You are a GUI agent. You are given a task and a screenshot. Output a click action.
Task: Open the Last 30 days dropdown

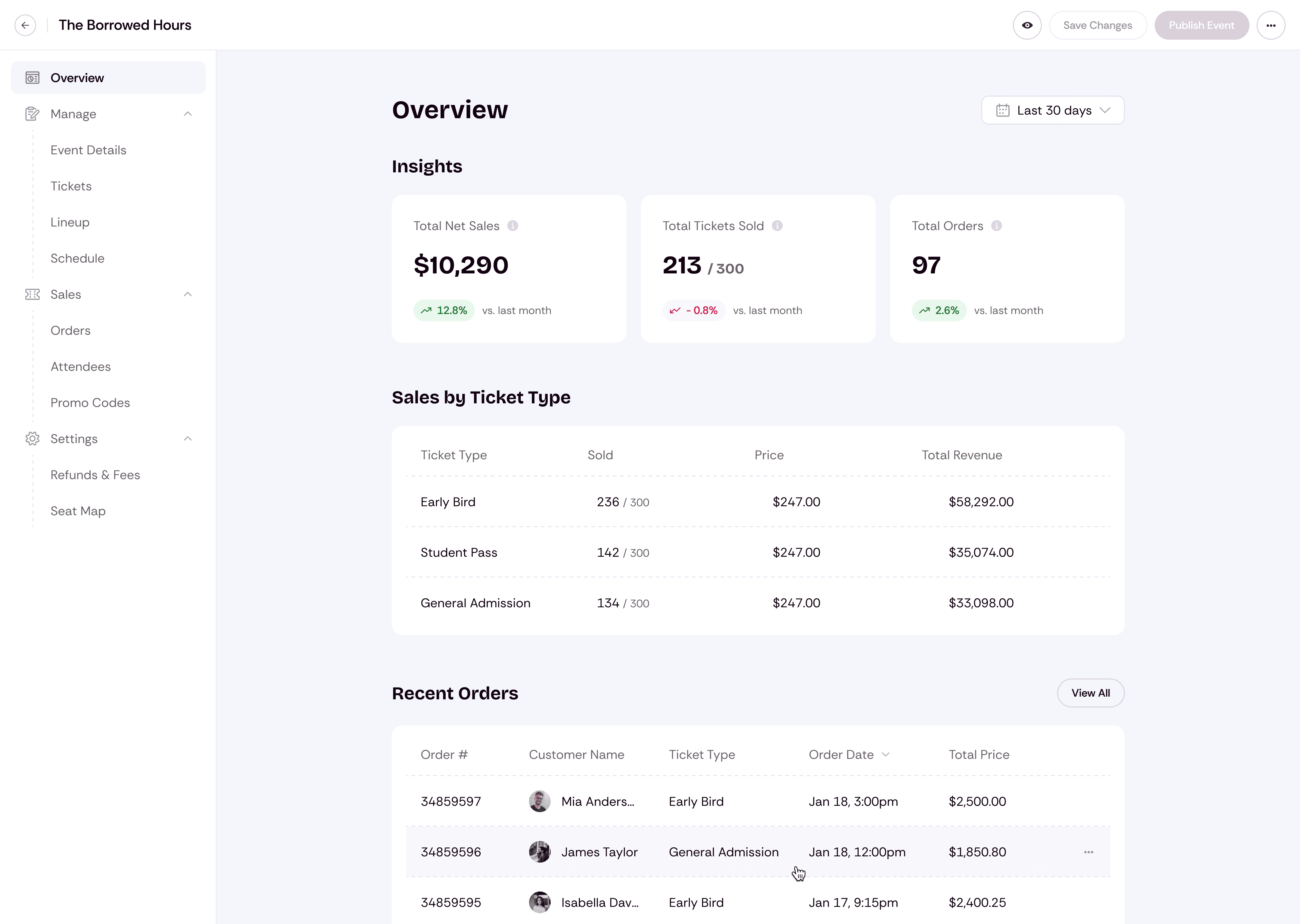1053,110
